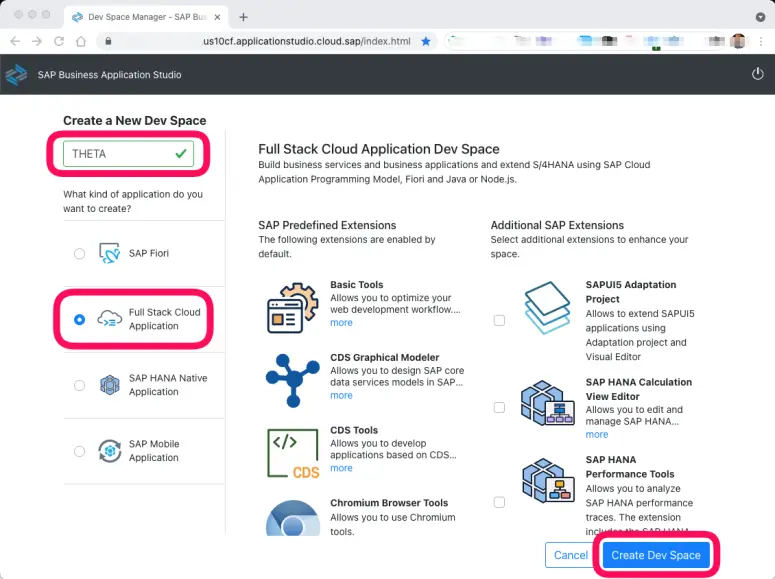Select the SAP Mobile Application radio button

[x=79, y=451]
